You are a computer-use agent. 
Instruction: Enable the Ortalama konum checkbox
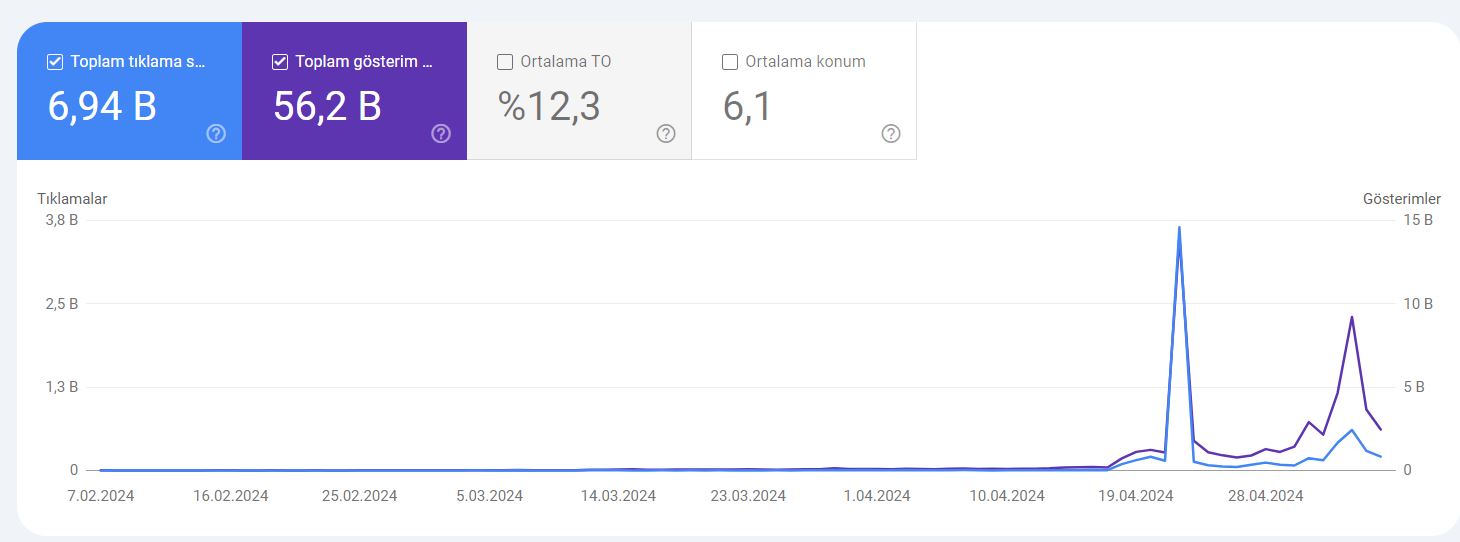coord(730,62)
